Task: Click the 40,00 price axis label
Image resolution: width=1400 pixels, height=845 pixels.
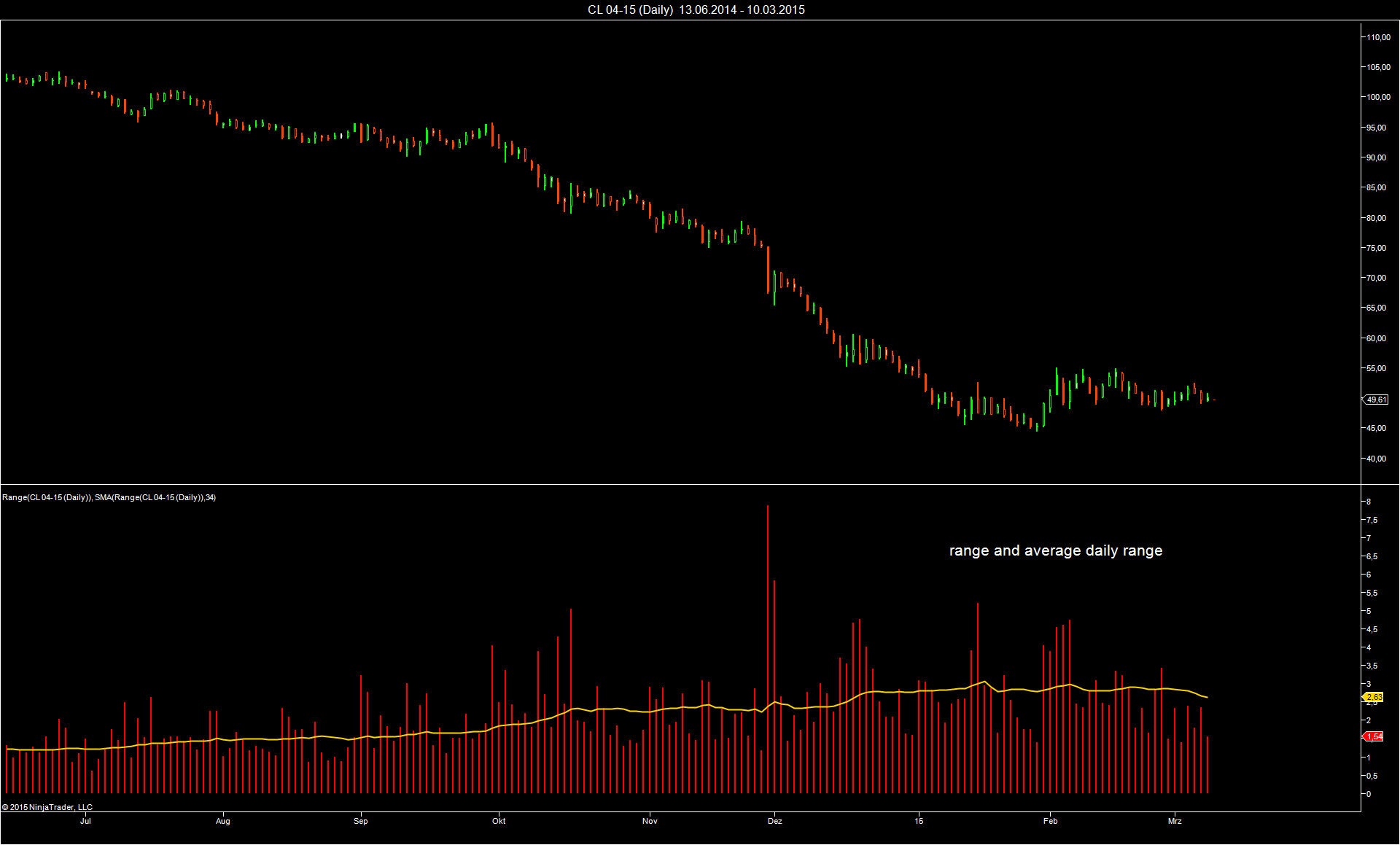Action: tap(1377, 459)
